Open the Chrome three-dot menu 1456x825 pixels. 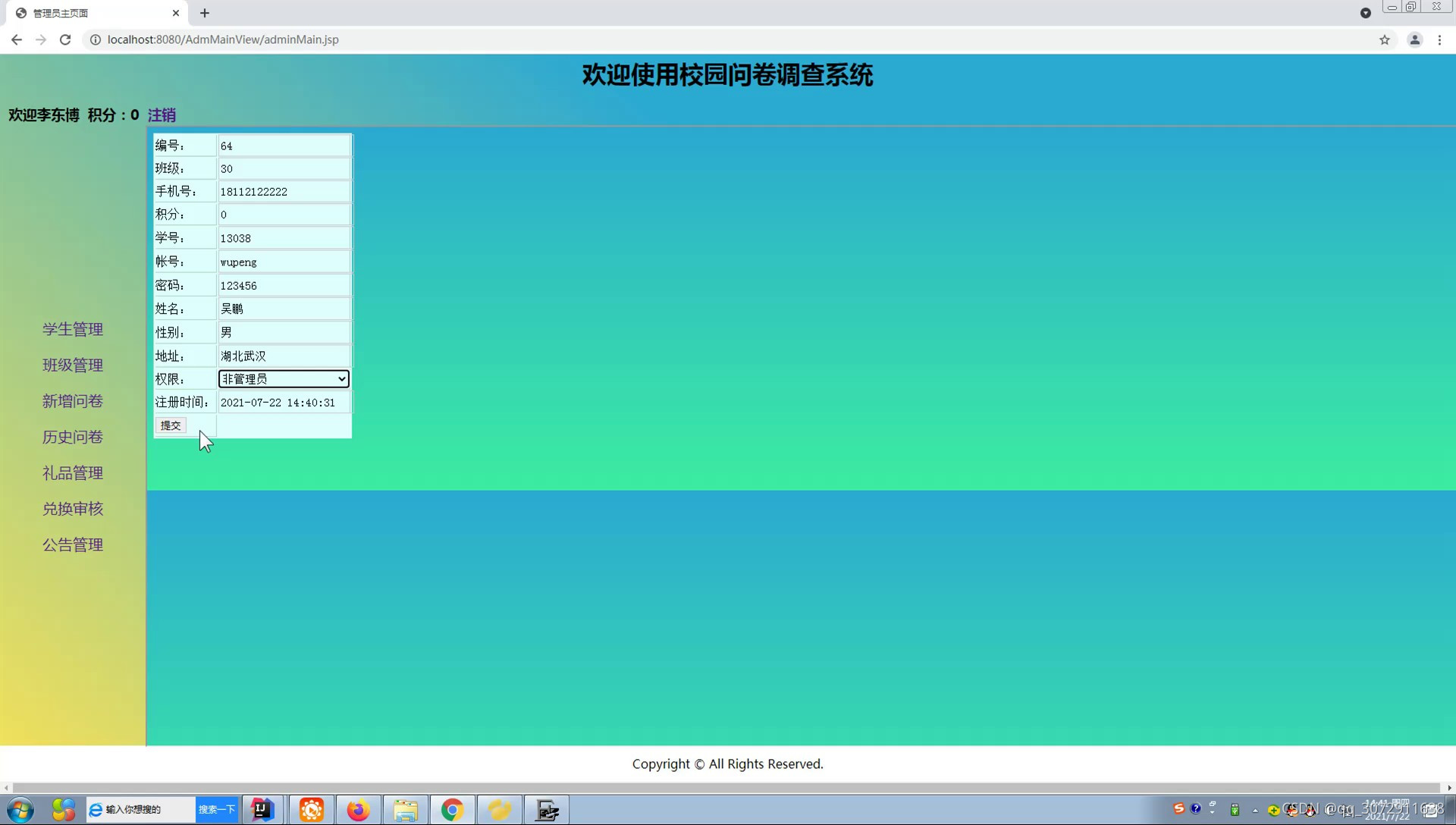coord(1440,39)
